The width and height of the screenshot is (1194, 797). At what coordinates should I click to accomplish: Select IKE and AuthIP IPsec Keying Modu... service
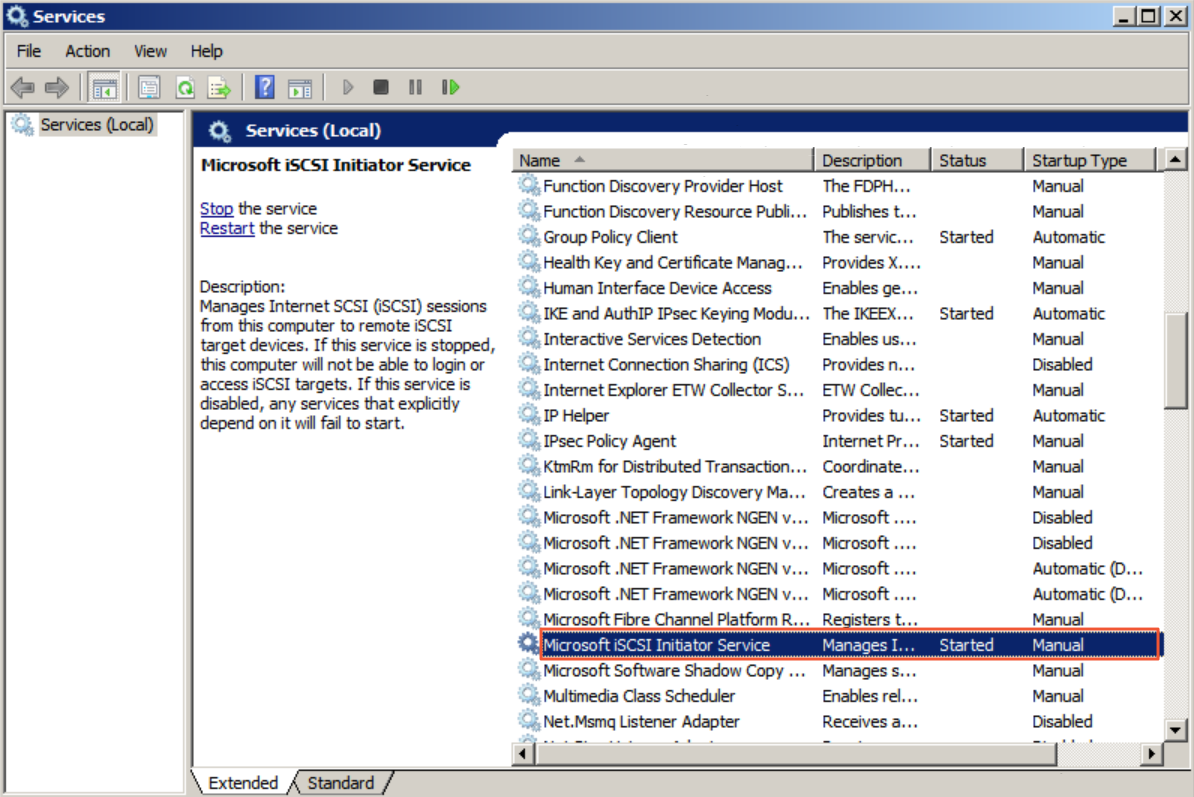coord(676,314)
